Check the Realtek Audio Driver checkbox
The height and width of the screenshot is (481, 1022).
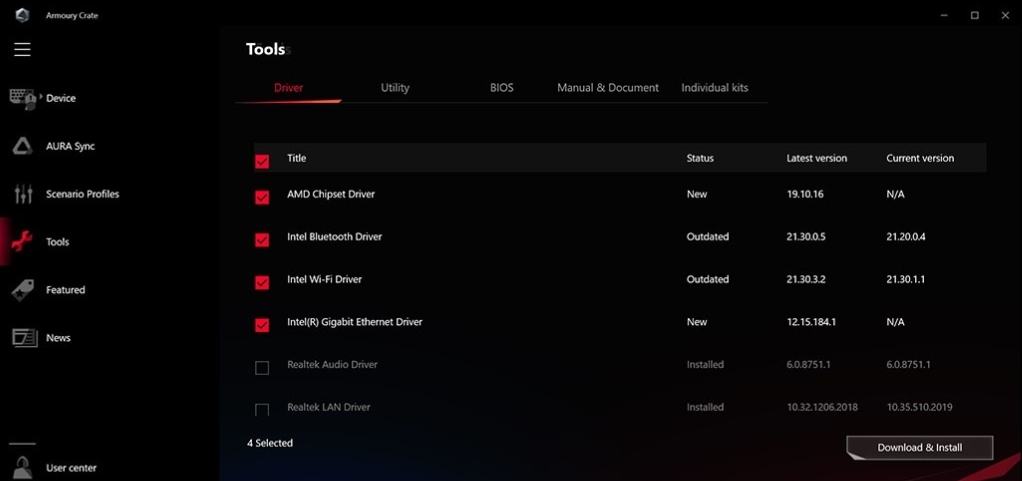point(262,368)
